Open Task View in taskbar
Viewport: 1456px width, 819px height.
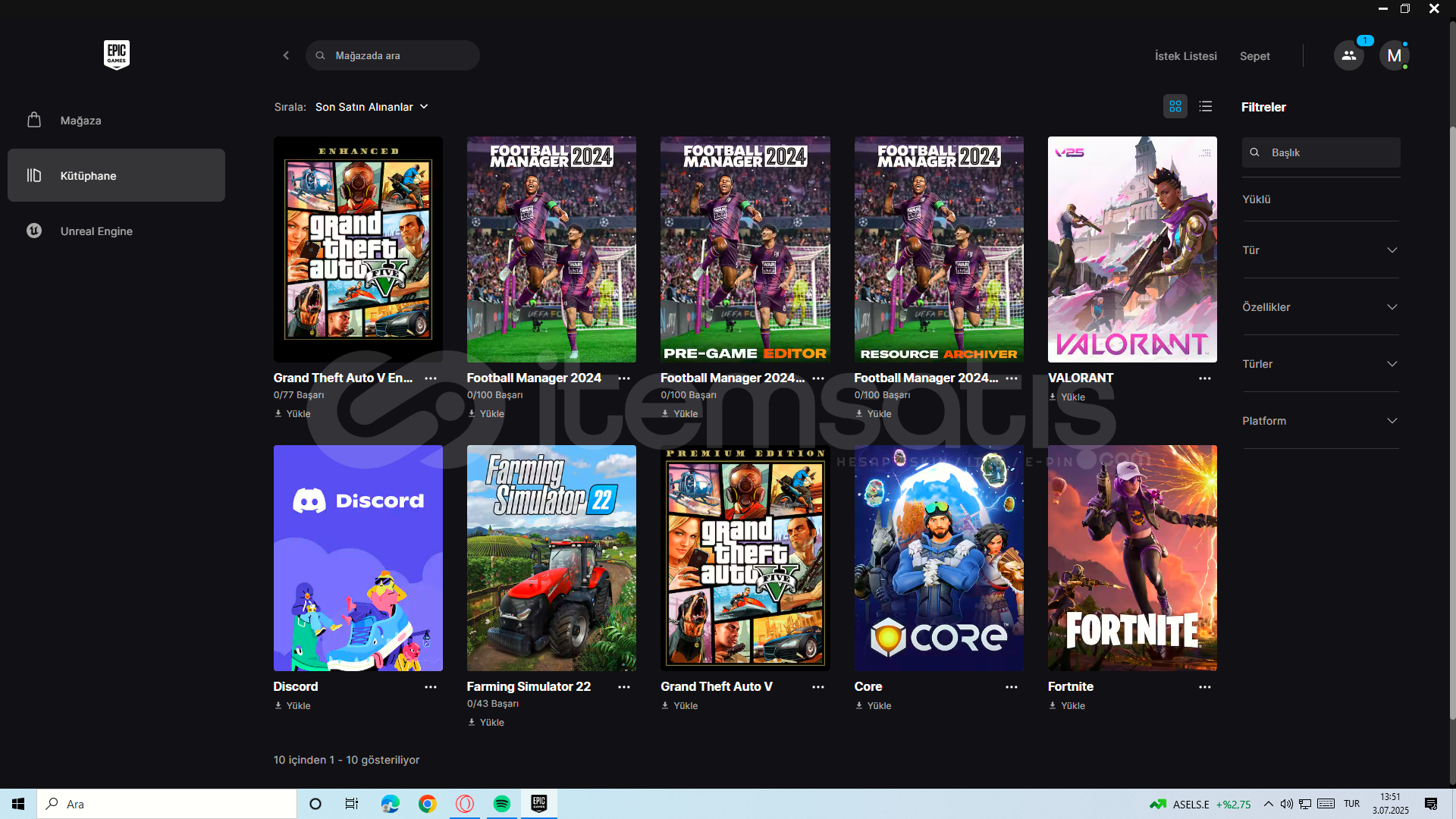coord(352,804)
